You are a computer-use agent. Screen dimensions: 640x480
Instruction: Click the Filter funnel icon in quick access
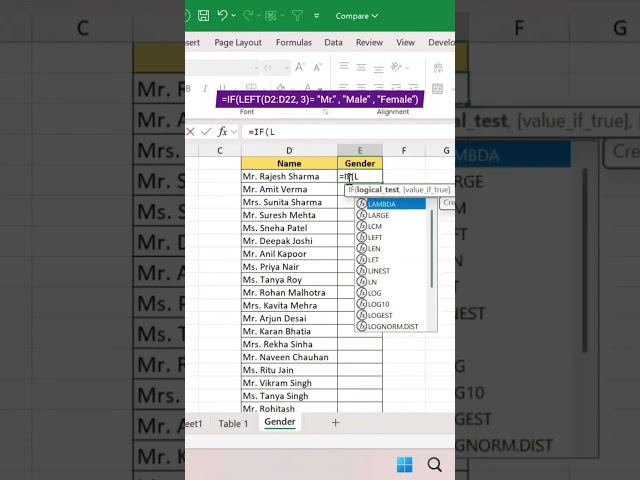(297, 16)
